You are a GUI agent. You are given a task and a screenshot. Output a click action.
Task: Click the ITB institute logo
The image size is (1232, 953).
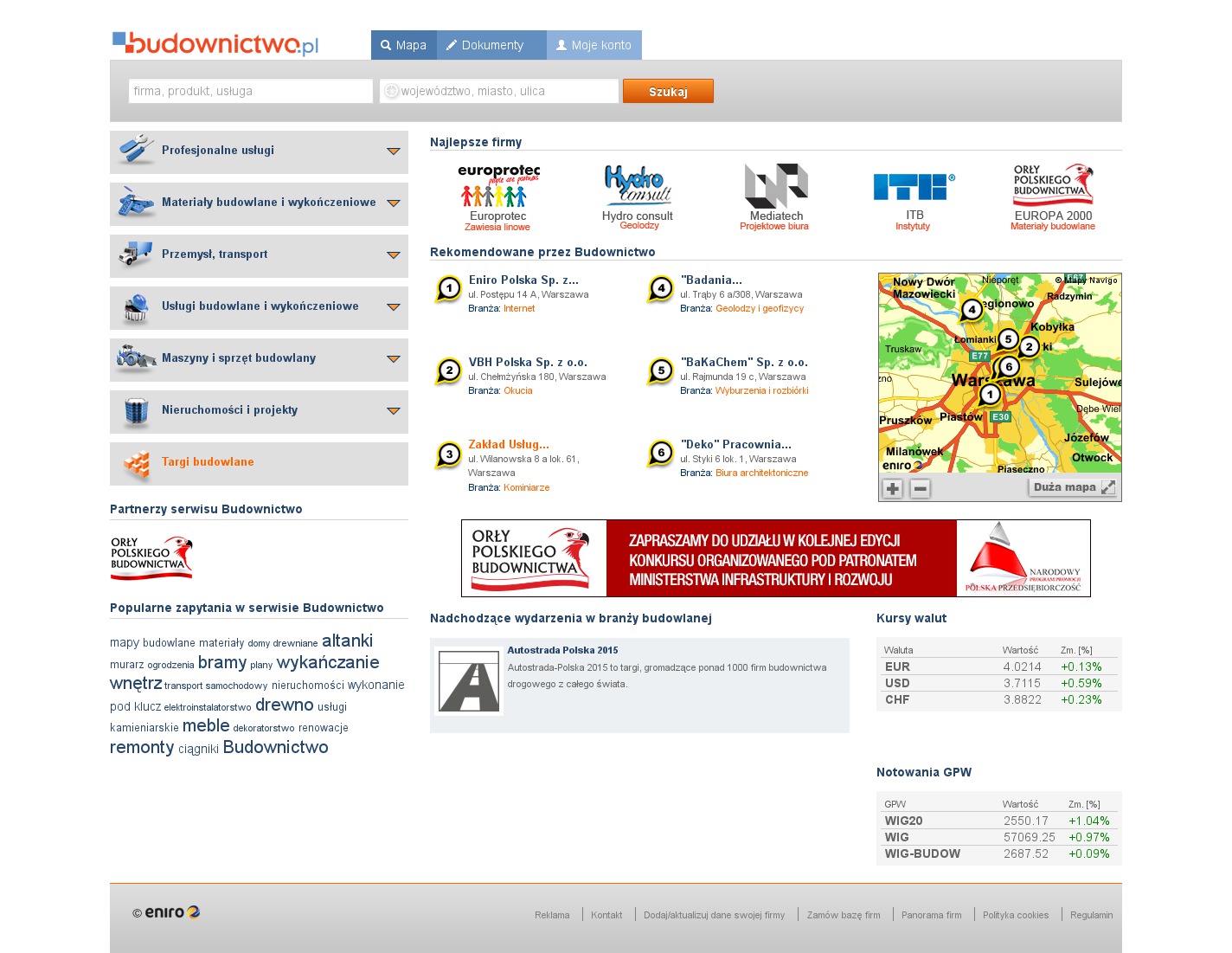coord(914,186)
